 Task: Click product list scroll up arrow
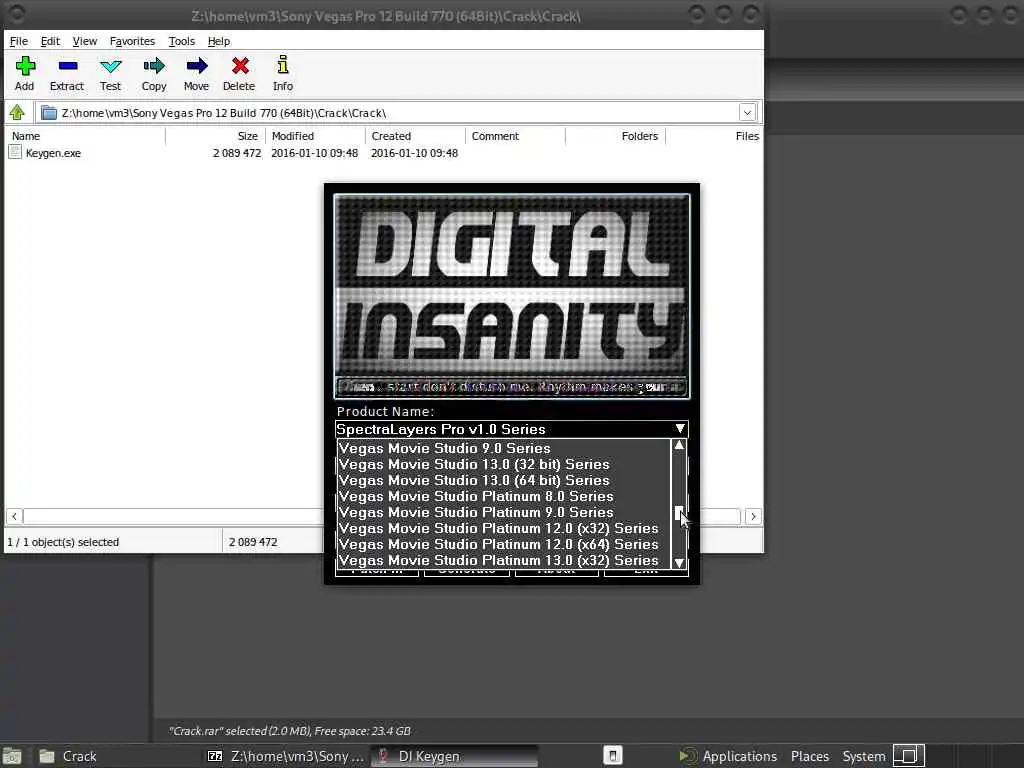tap(679, 445)
